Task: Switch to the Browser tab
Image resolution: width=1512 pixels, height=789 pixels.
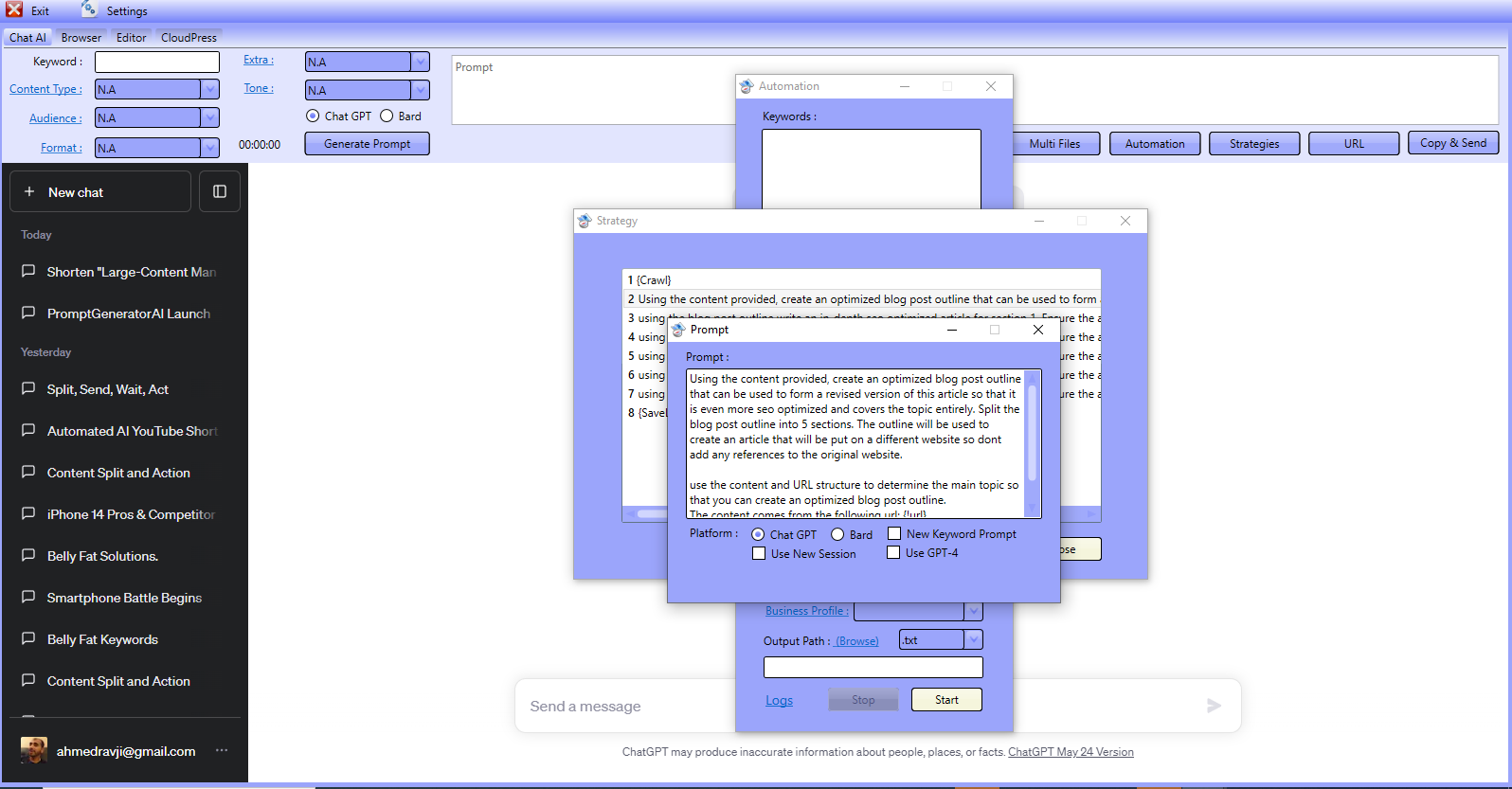Action: click(81, 38)
